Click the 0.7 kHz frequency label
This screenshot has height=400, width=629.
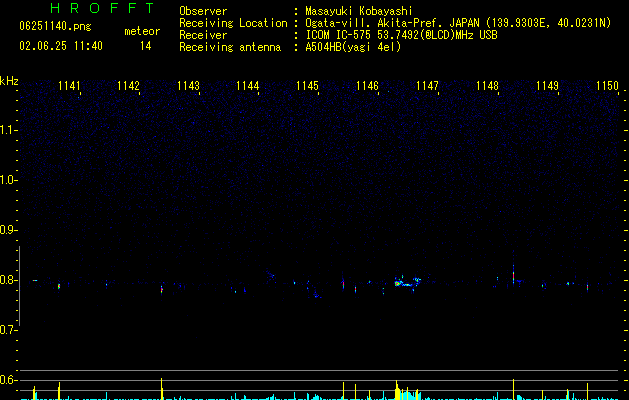tap(8, 330)
